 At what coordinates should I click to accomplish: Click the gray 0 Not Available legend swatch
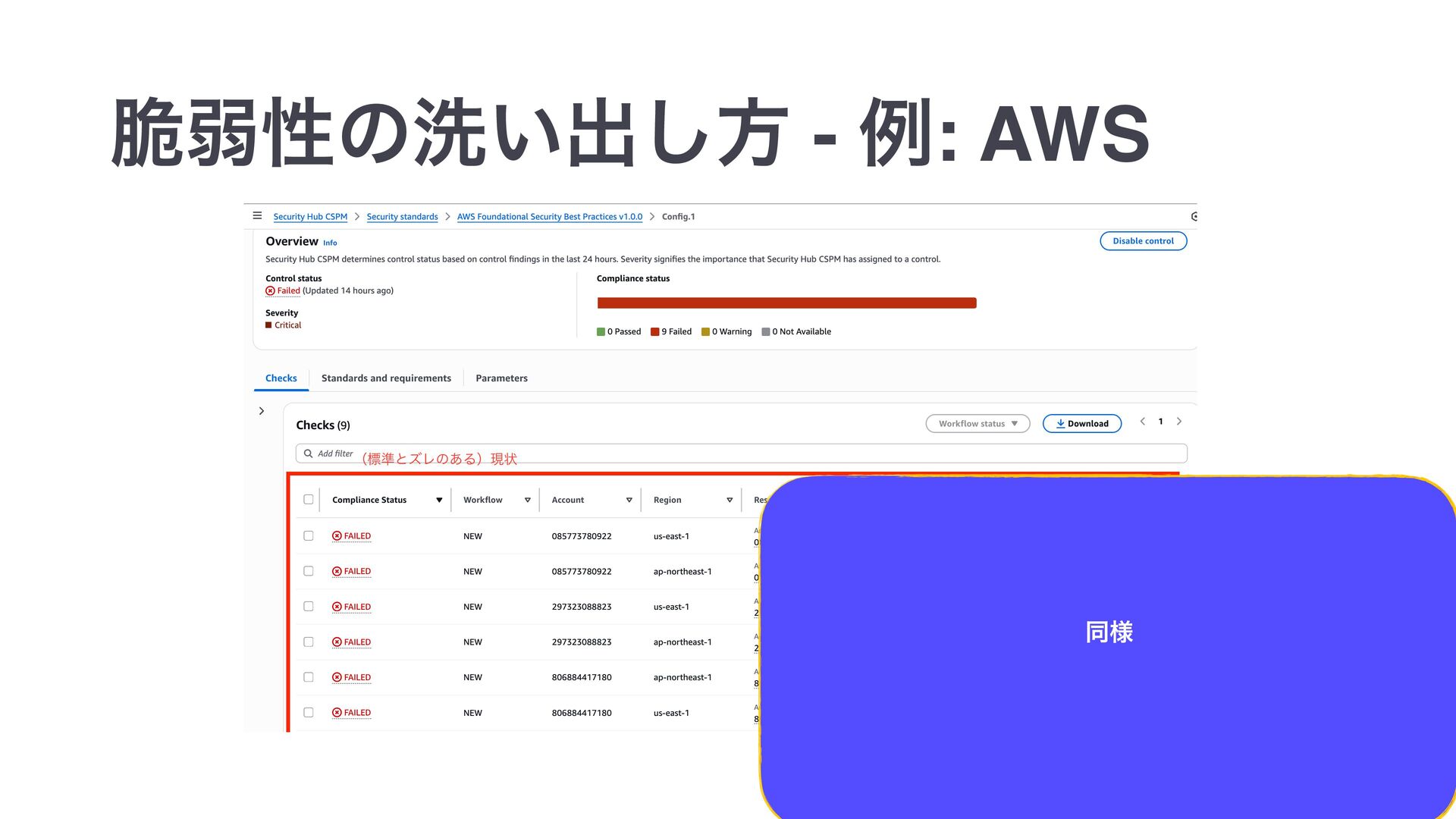coord(765,332)
